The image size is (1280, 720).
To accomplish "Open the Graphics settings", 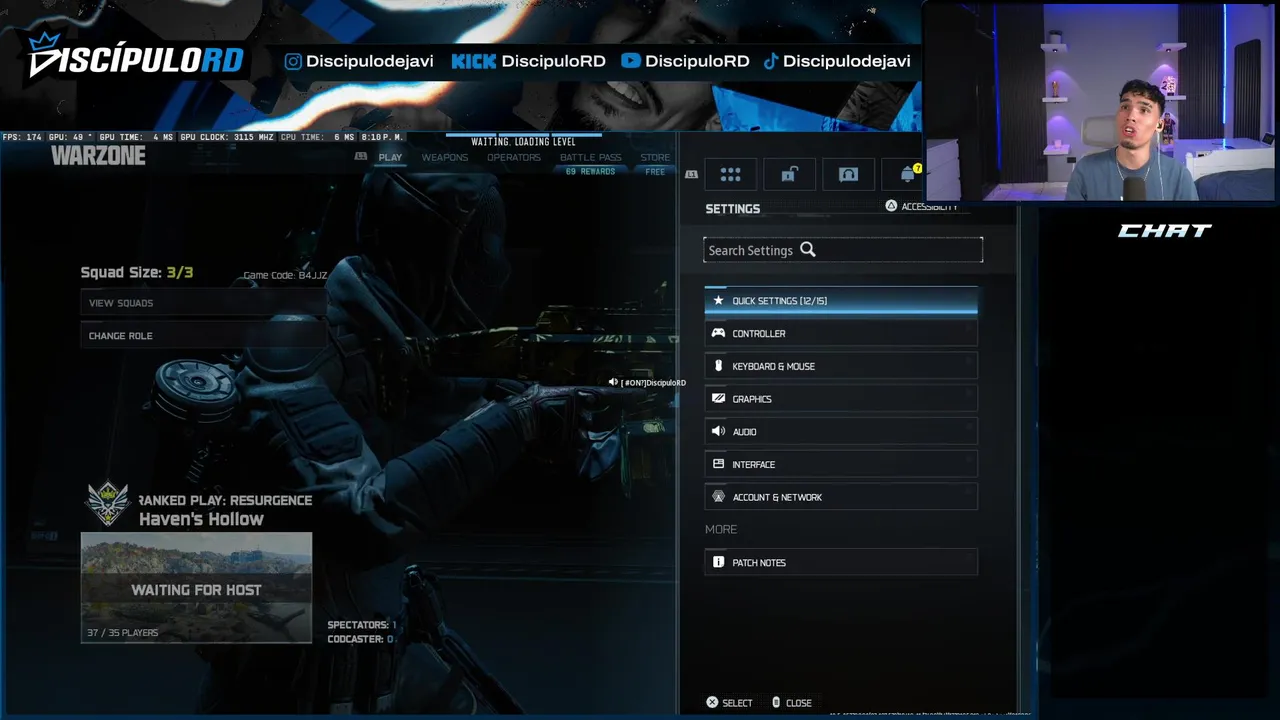I will pos(841,398).
